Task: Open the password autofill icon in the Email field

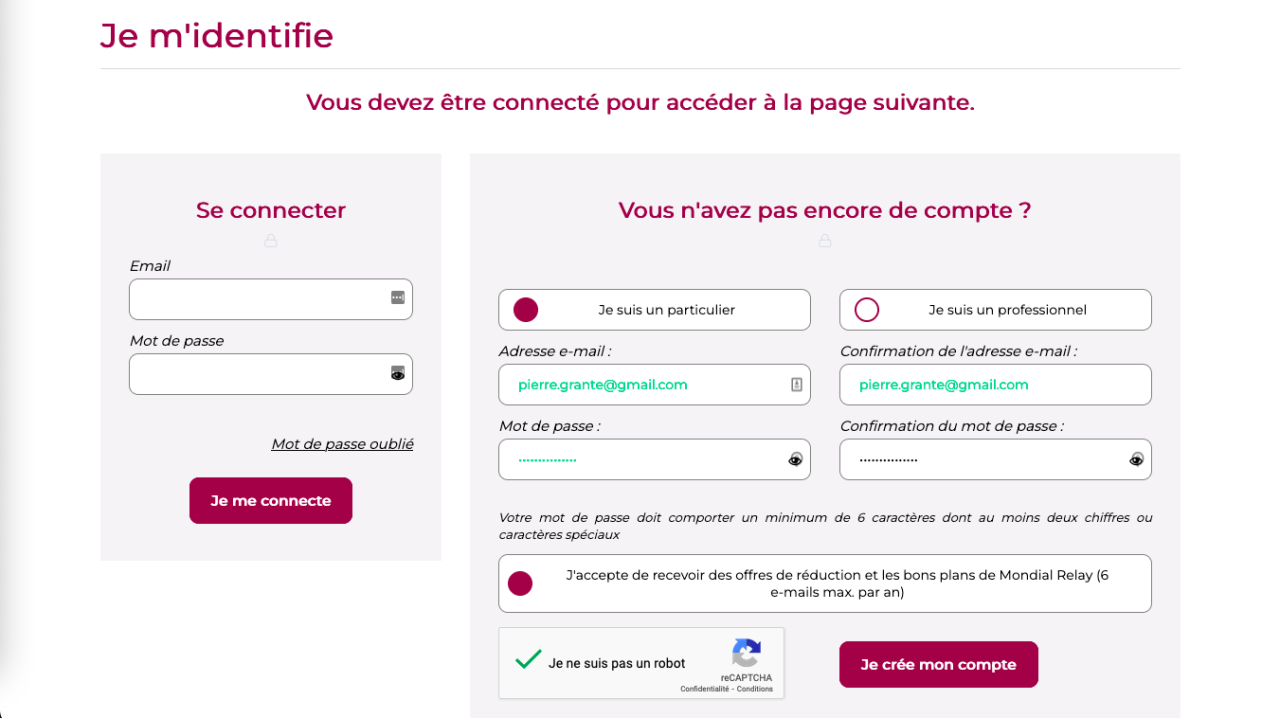Action: [x=398, y=298]
